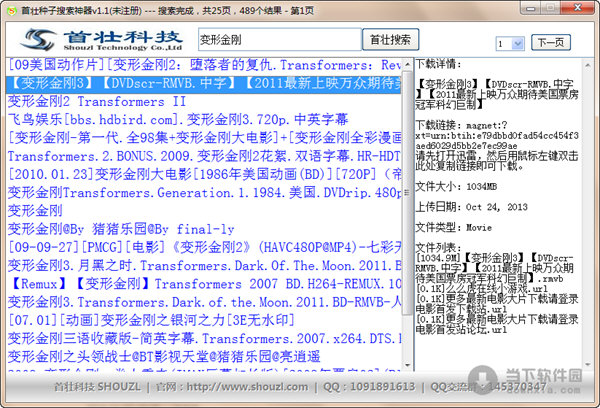The width and height of the screenshot is (600, 408).
Task: Select result 变形金刚三语收藏版-简英字幕
Action: [x=204, y=339]
